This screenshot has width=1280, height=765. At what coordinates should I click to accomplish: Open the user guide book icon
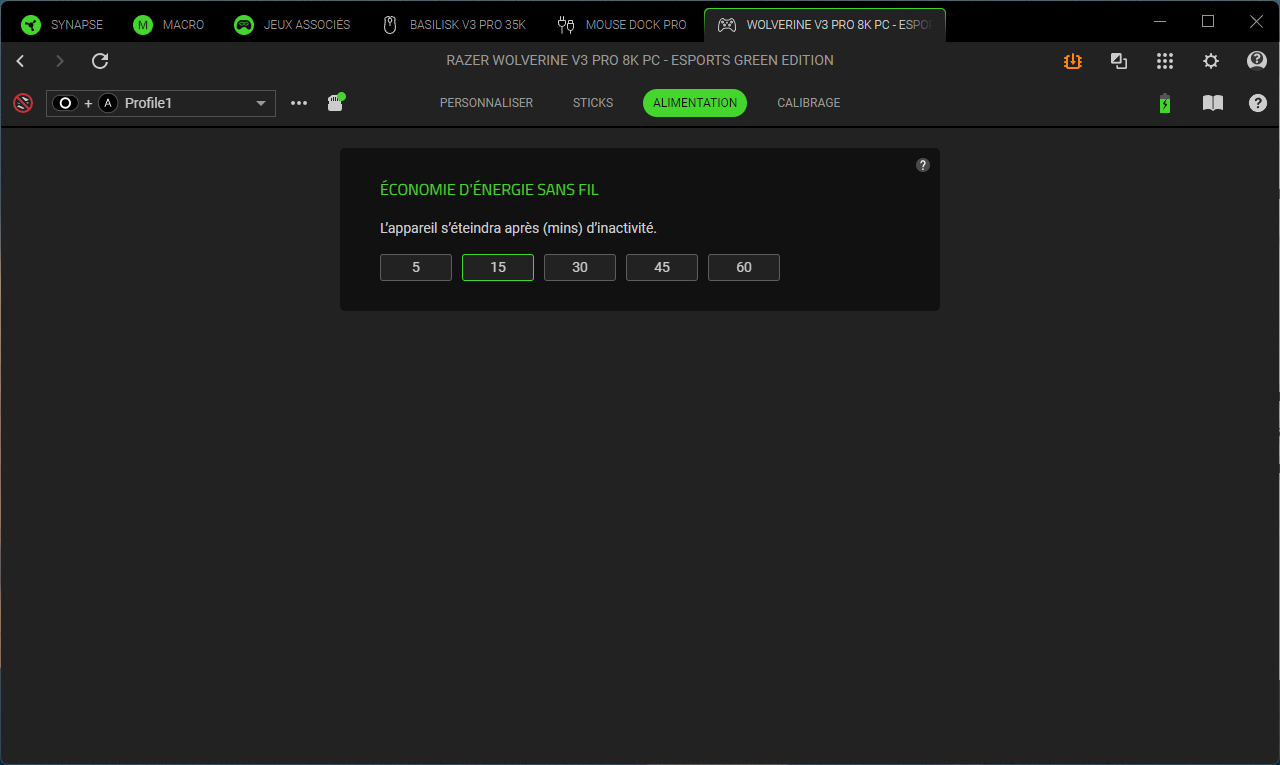coord(1213,103)
